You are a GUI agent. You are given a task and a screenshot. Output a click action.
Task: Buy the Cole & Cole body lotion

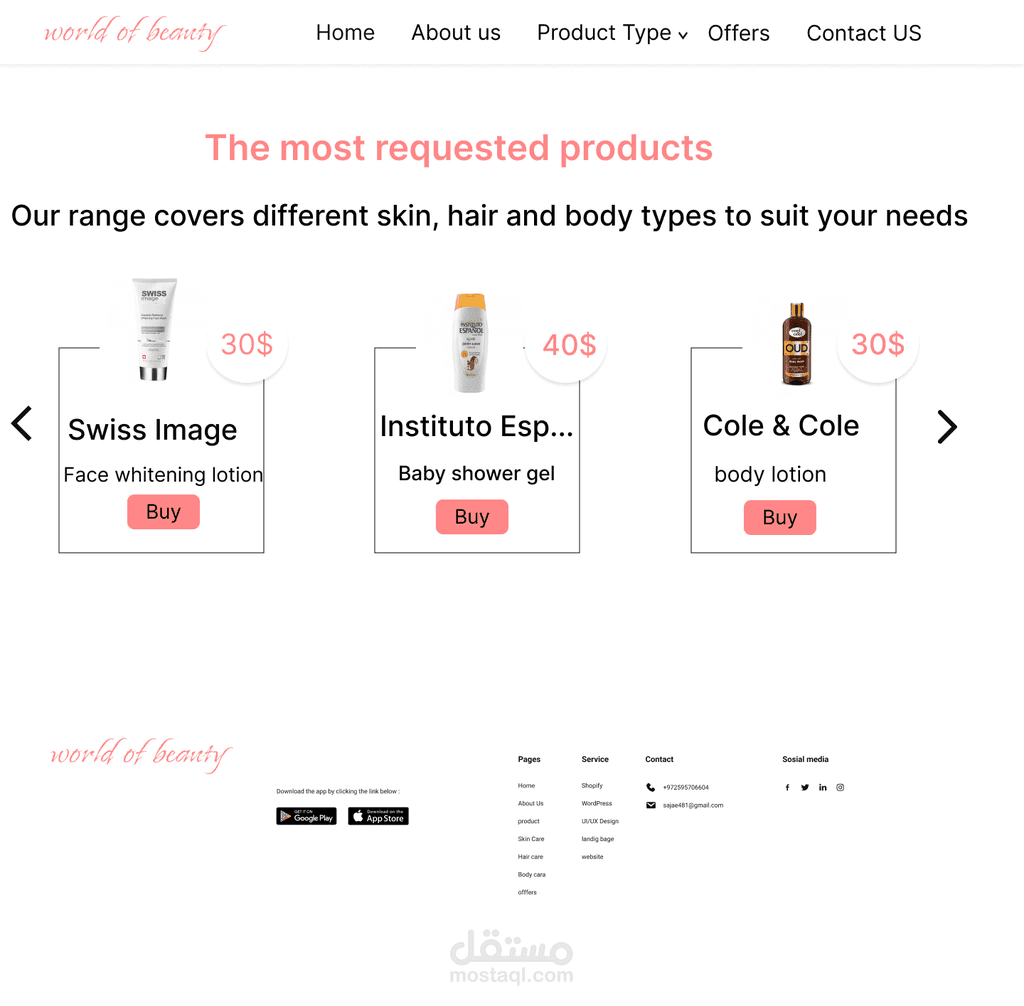[780, 517]
